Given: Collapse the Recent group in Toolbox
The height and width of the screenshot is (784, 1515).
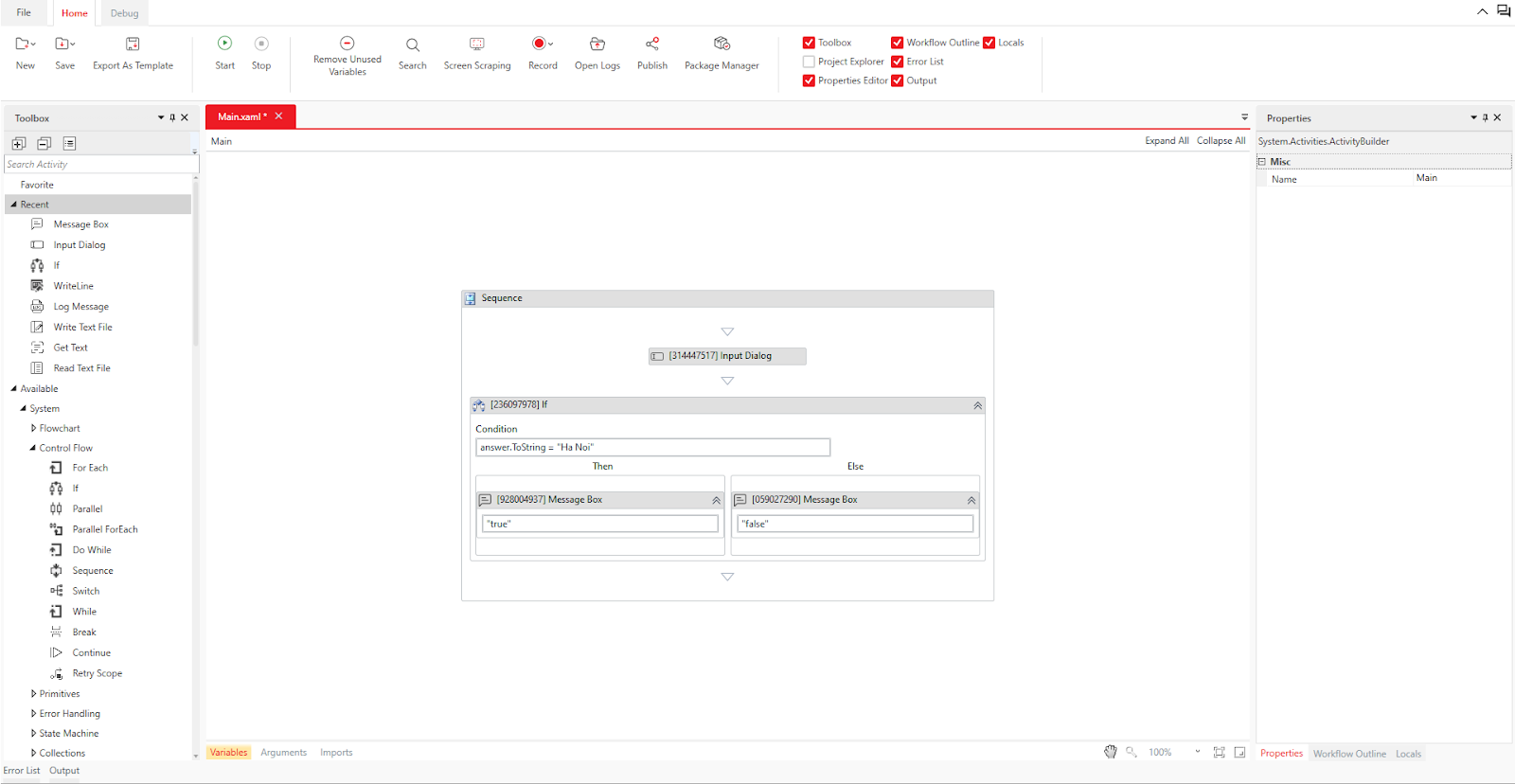Looking at the screenshot, I should pos(13,205).
